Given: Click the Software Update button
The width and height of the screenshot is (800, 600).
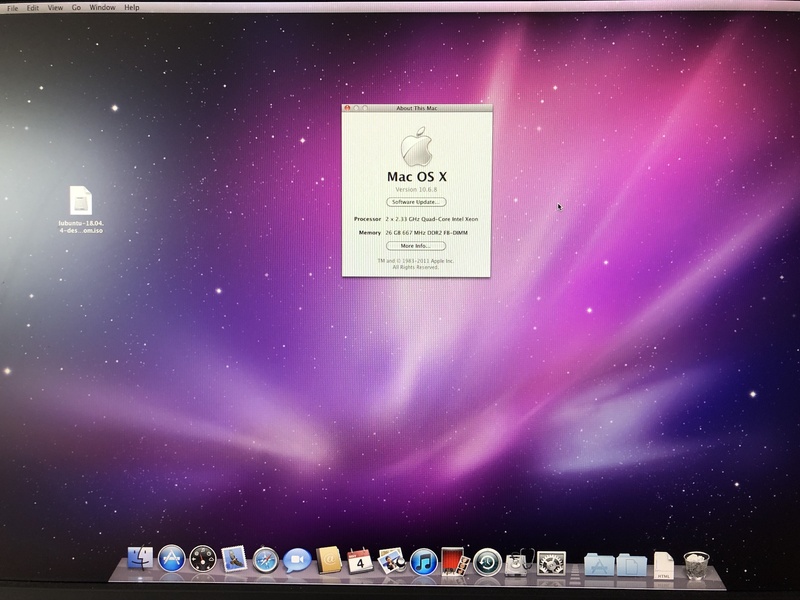Looking at the screenshot, I should [x=416, y=202].
